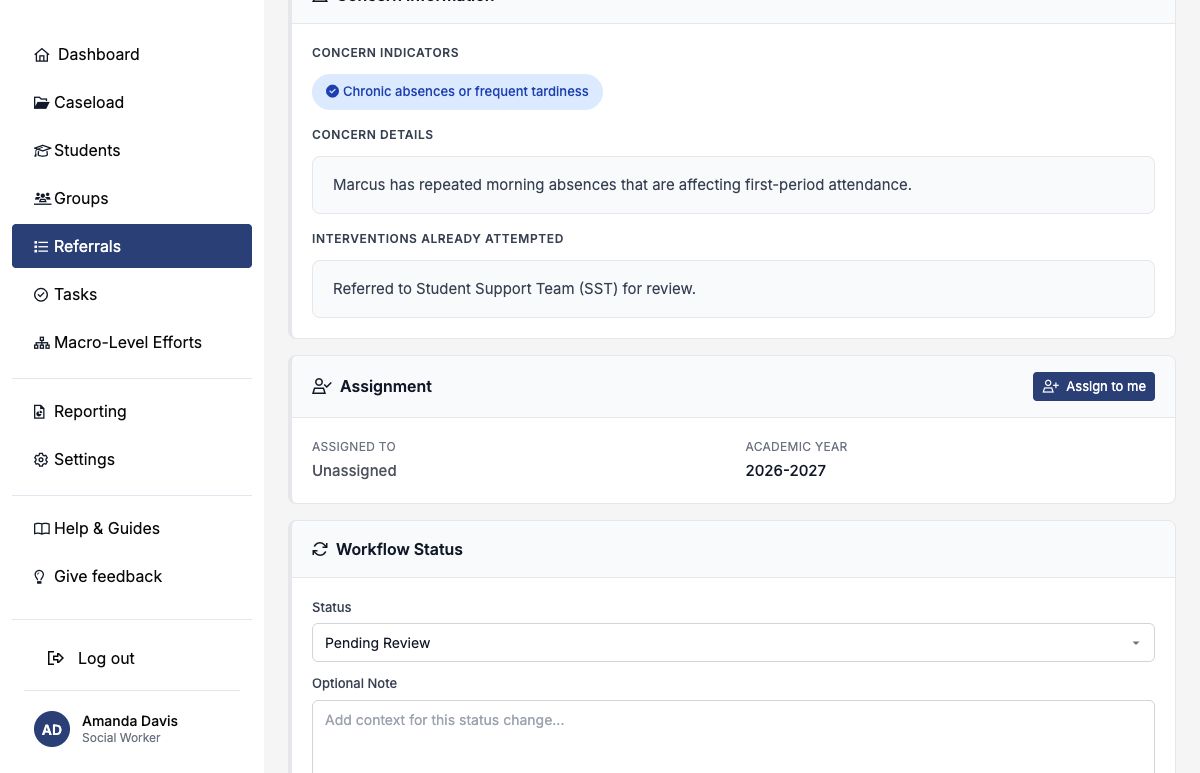Click the Unassigned value text

coord(354,471)
